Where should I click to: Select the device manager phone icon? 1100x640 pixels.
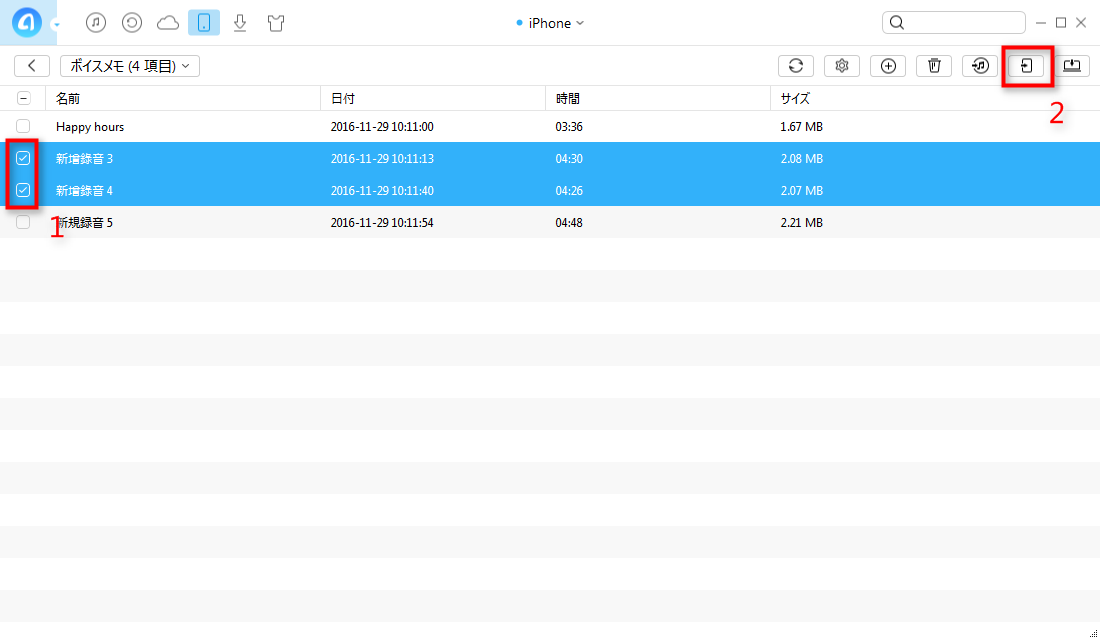pyautogui.click(x=203, y=23)
